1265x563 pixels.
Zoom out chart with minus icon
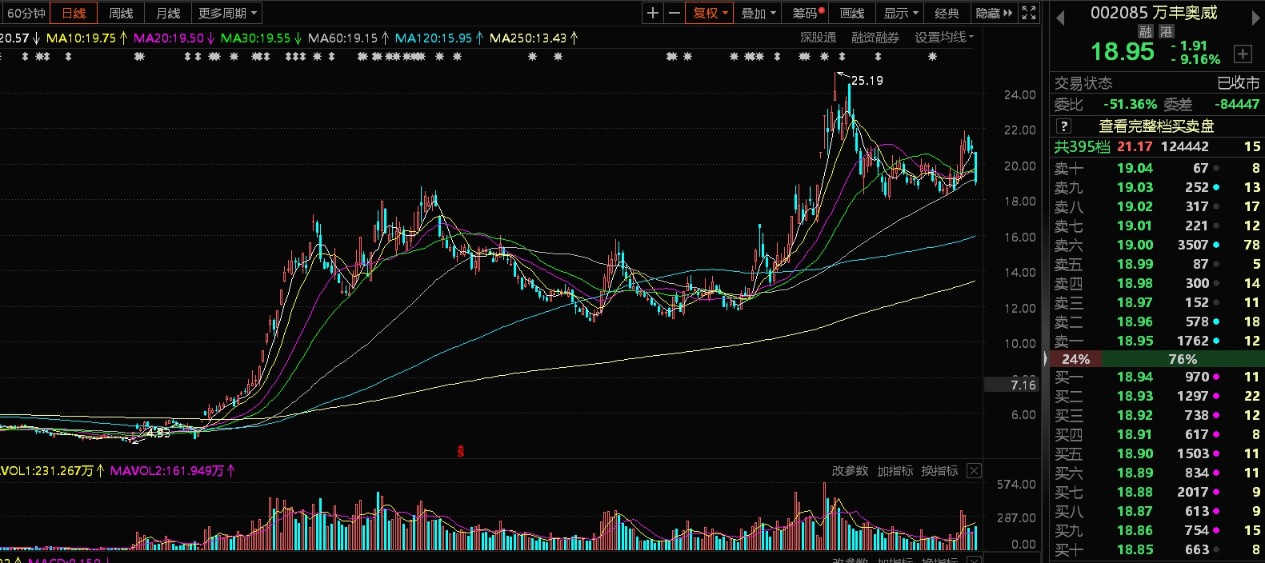[x=674, y=13]
